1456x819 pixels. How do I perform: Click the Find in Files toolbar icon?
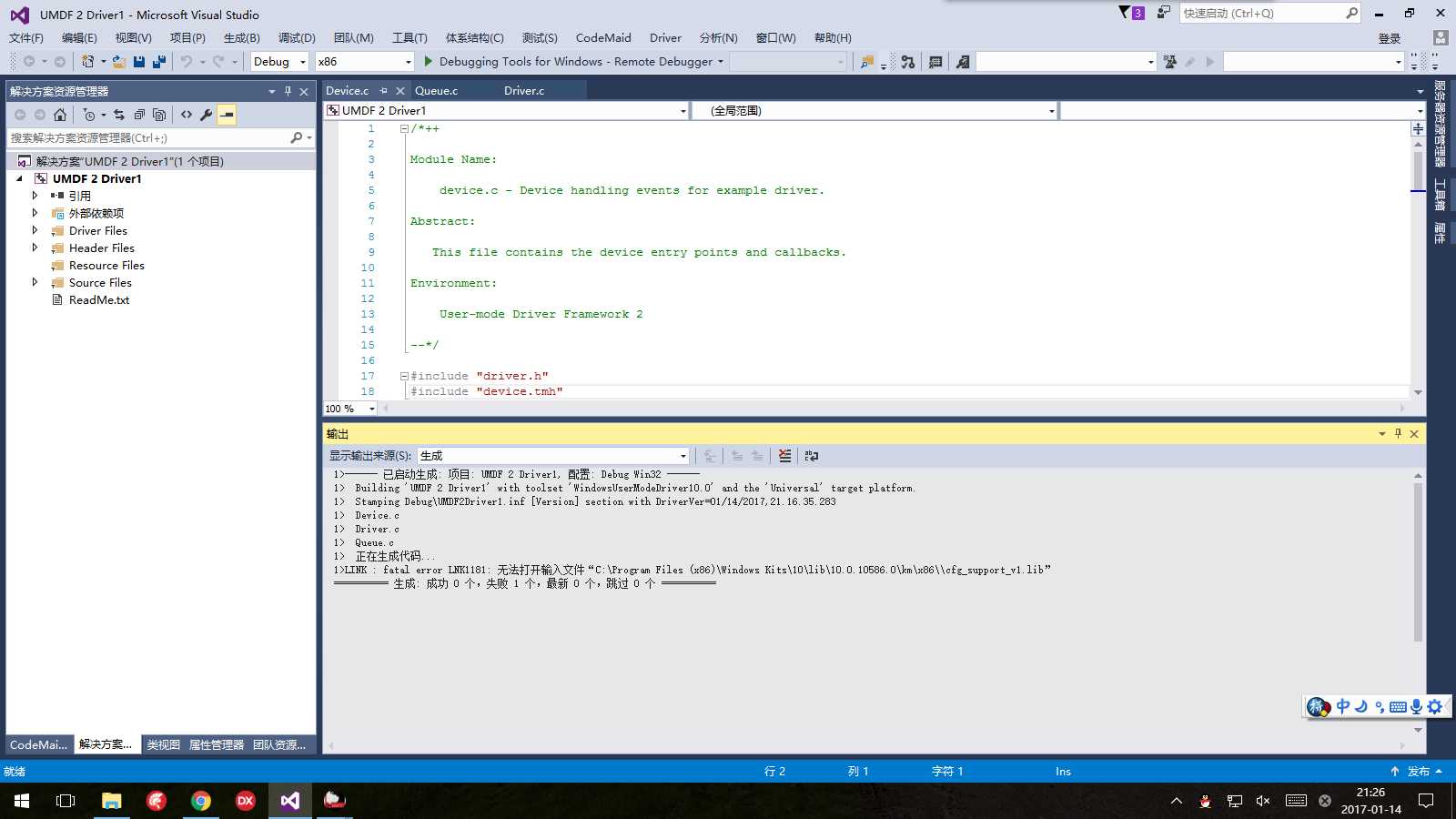[867, 61]
